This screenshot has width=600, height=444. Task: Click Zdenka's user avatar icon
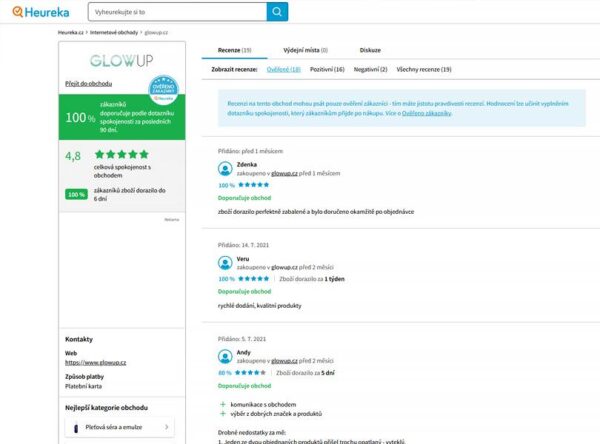(225, 169)
